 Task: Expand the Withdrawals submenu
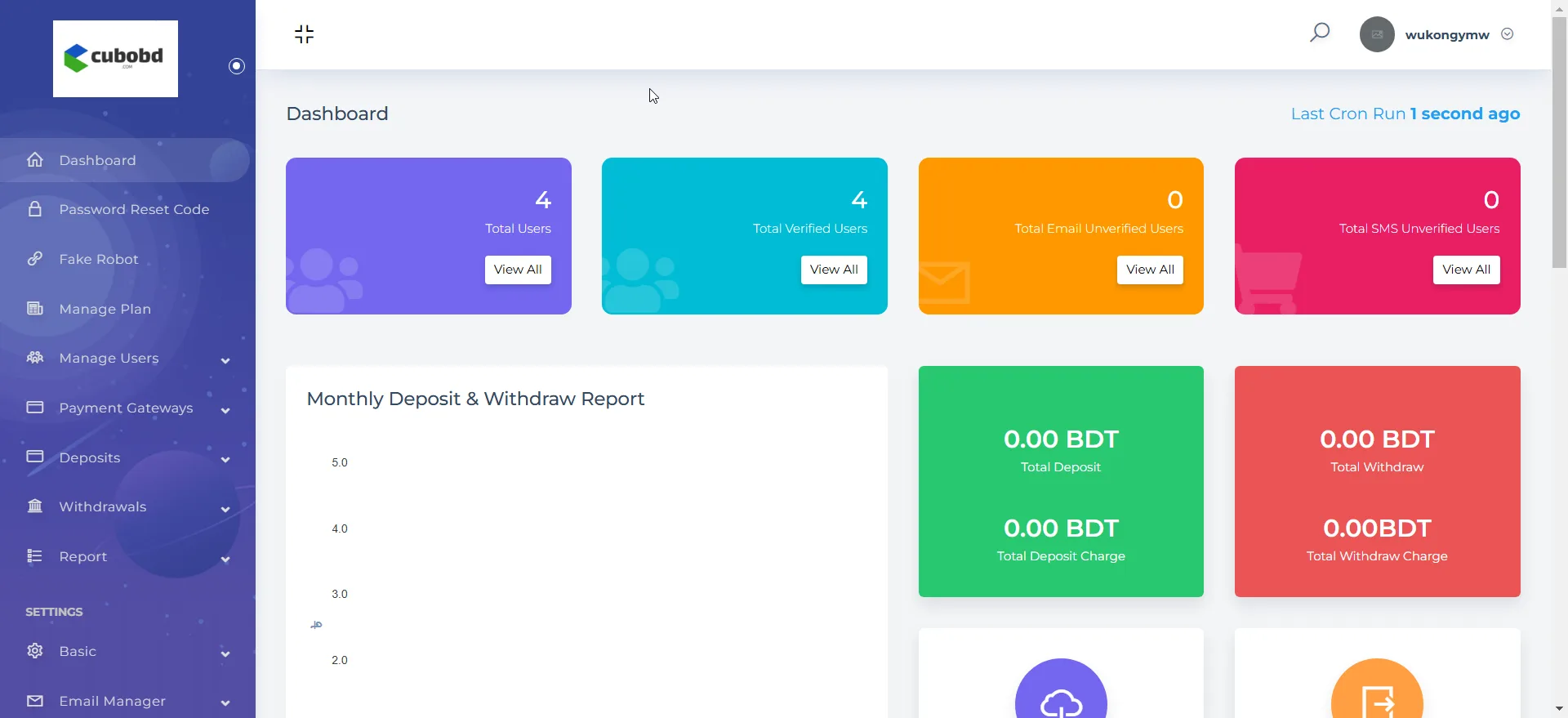225,508
